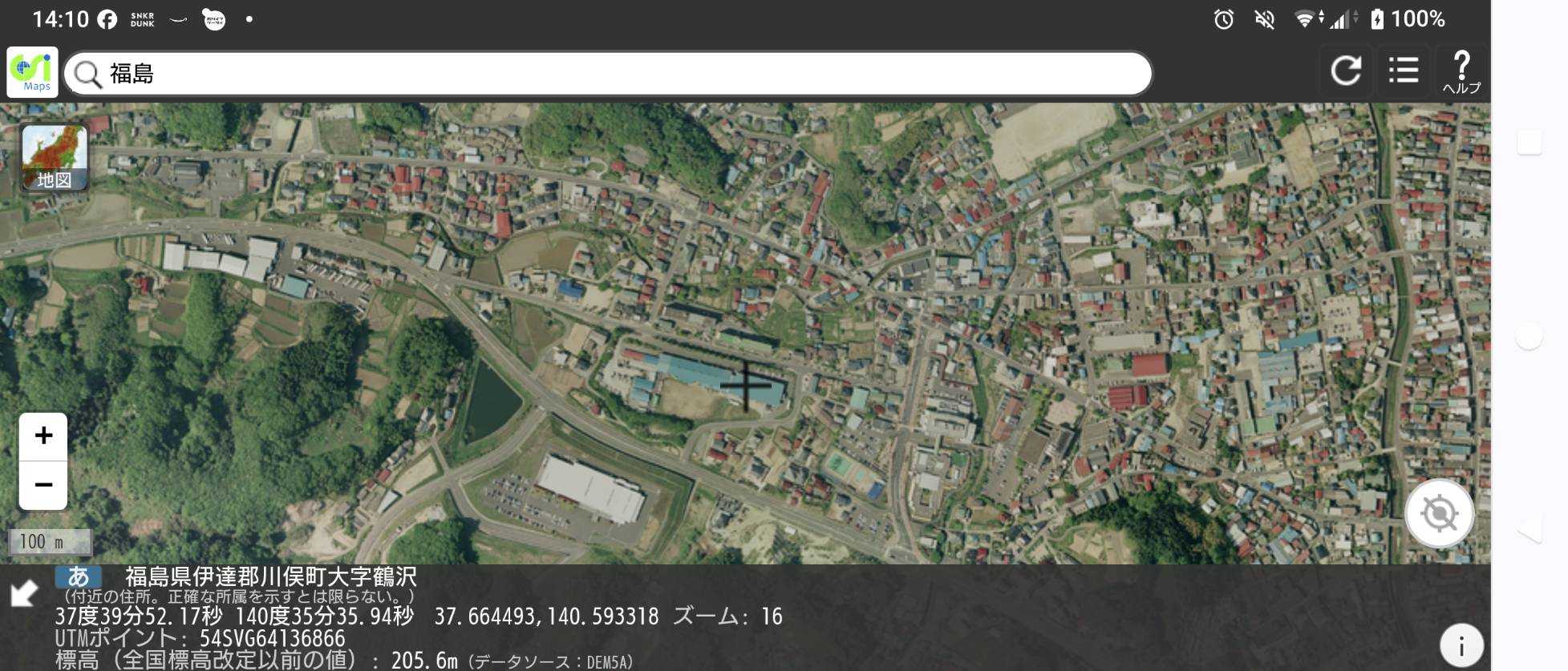Open the GSI Maps logo
Screen dimensions: 1568x671
click(32, 72)
